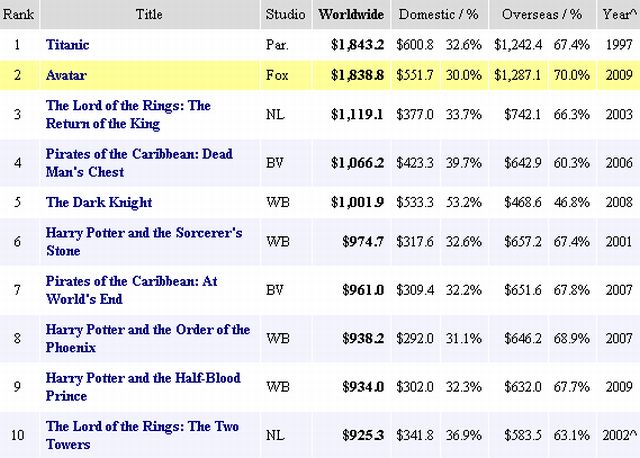Sort by the Title column header
The image size is (640, 458).
click(148, 15)
